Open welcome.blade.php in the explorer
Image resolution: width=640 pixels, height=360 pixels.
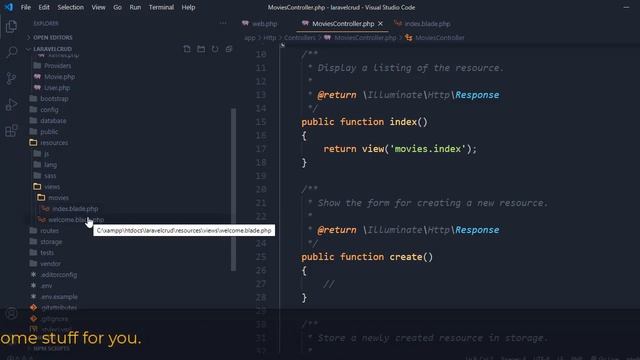click(76, 220)
